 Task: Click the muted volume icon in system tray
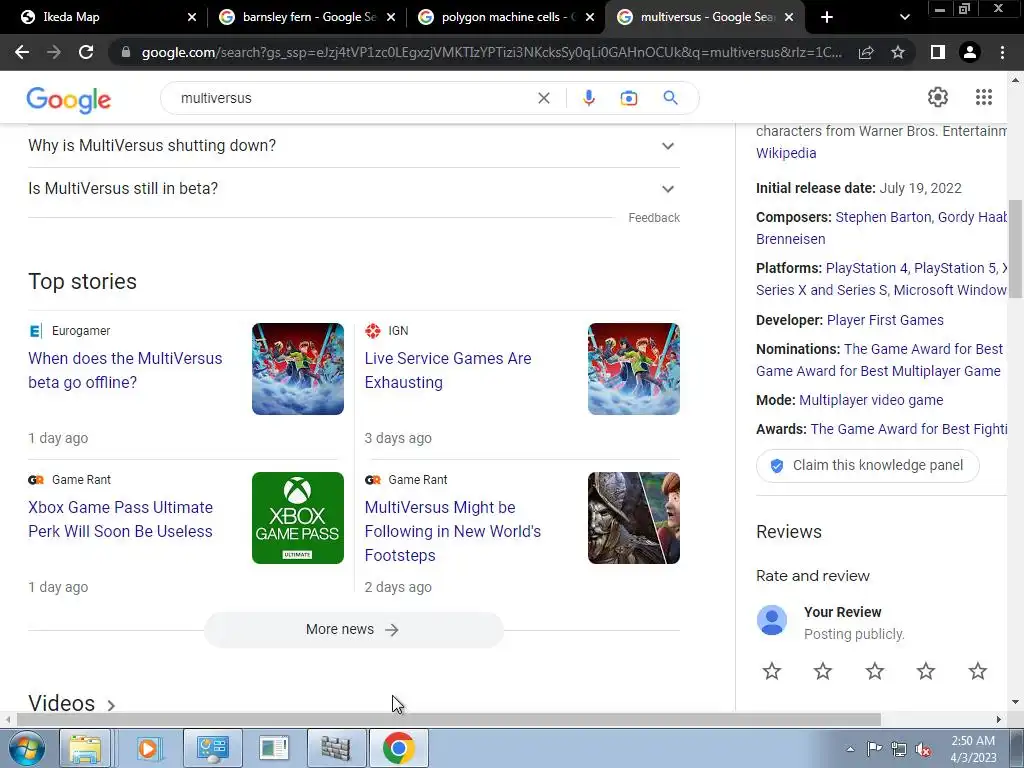(x=923, y=750)
